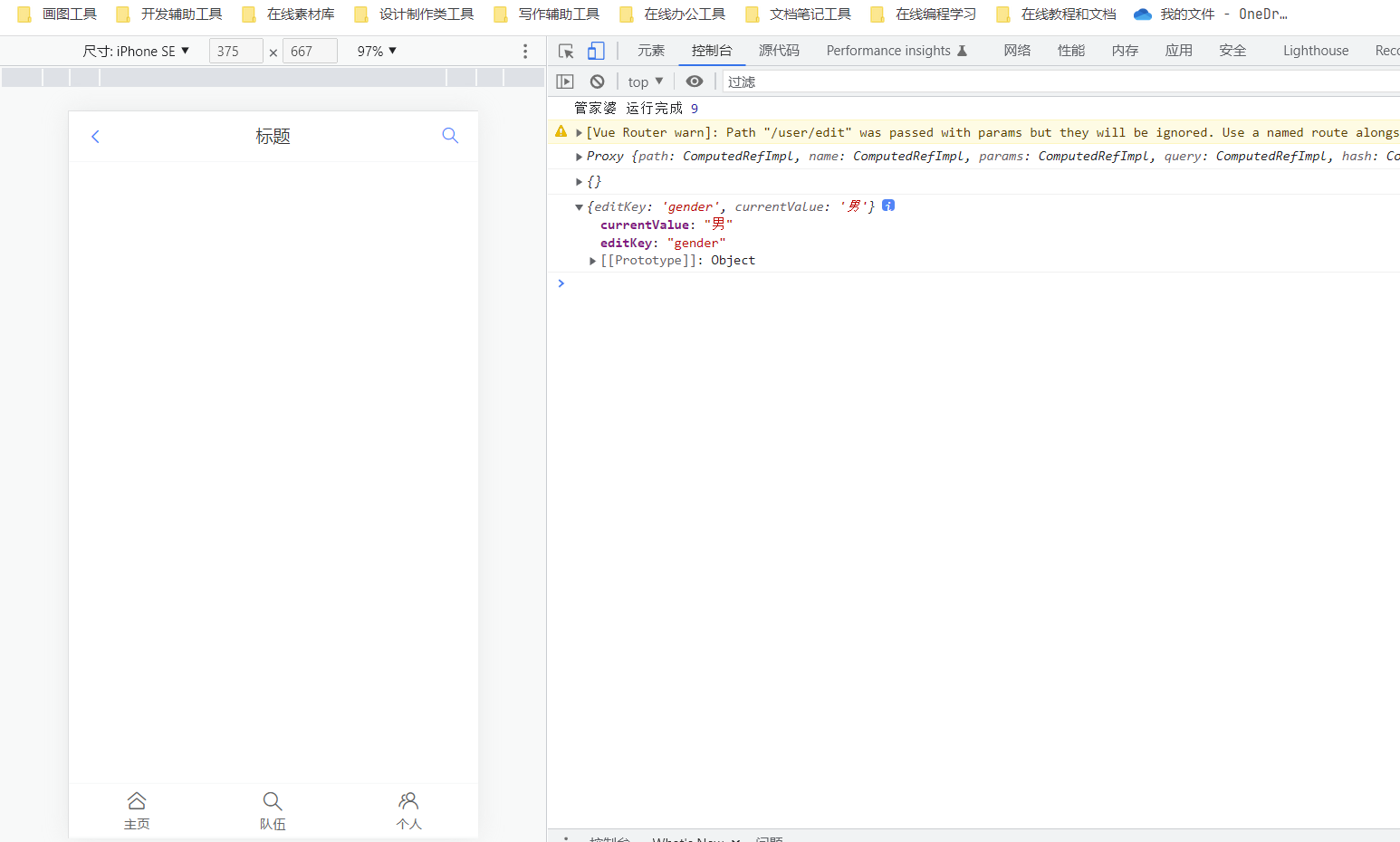The image size is (1400, 842).
Task: Switch to the Lighthouse tab
Action: (x=1315, y=51)
